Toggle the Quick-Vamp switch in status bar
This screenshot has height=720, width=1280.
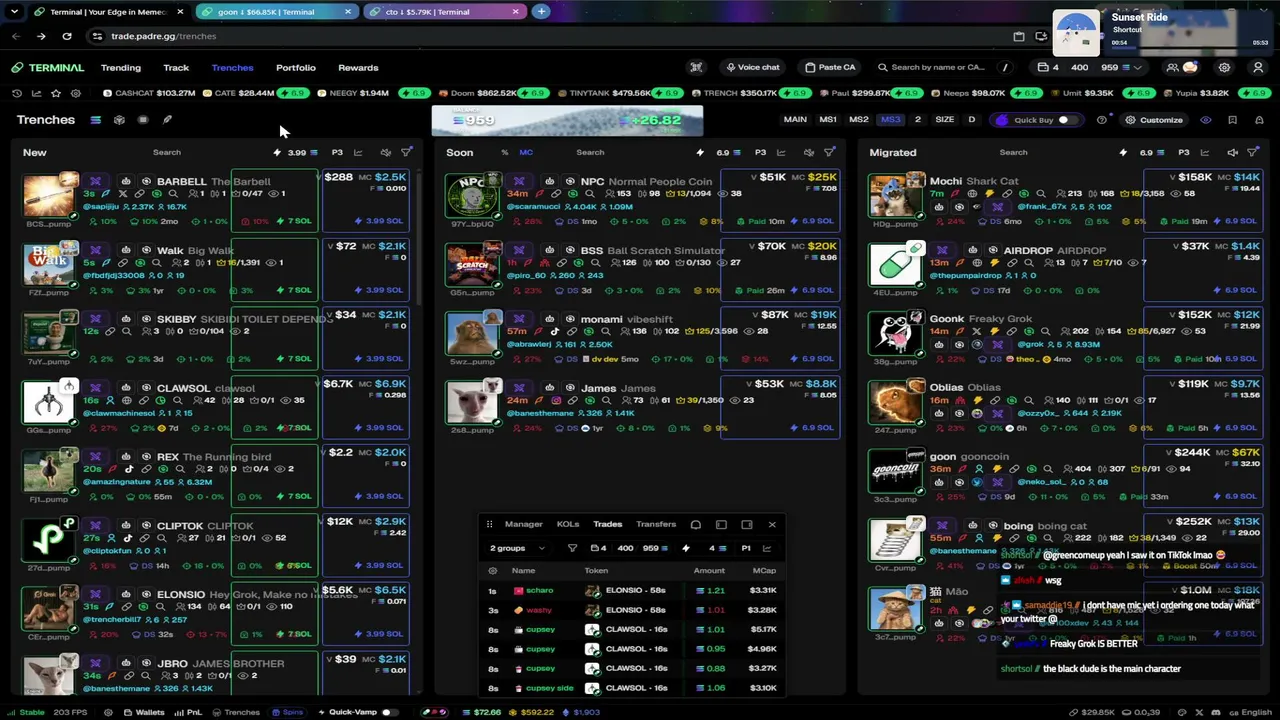[x=389, y=713]
